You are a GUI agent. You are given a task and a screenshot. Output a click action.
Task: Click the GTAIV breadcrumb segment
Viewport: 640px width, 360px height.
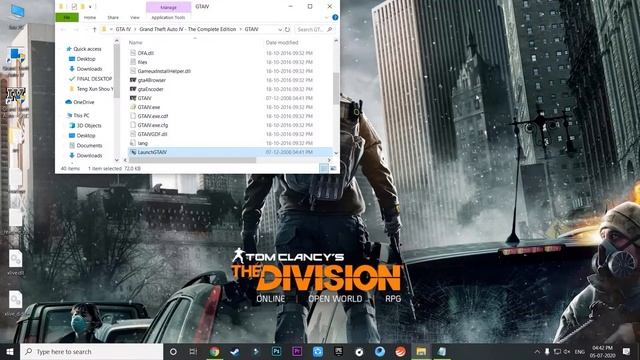click(x=251, y=29)
